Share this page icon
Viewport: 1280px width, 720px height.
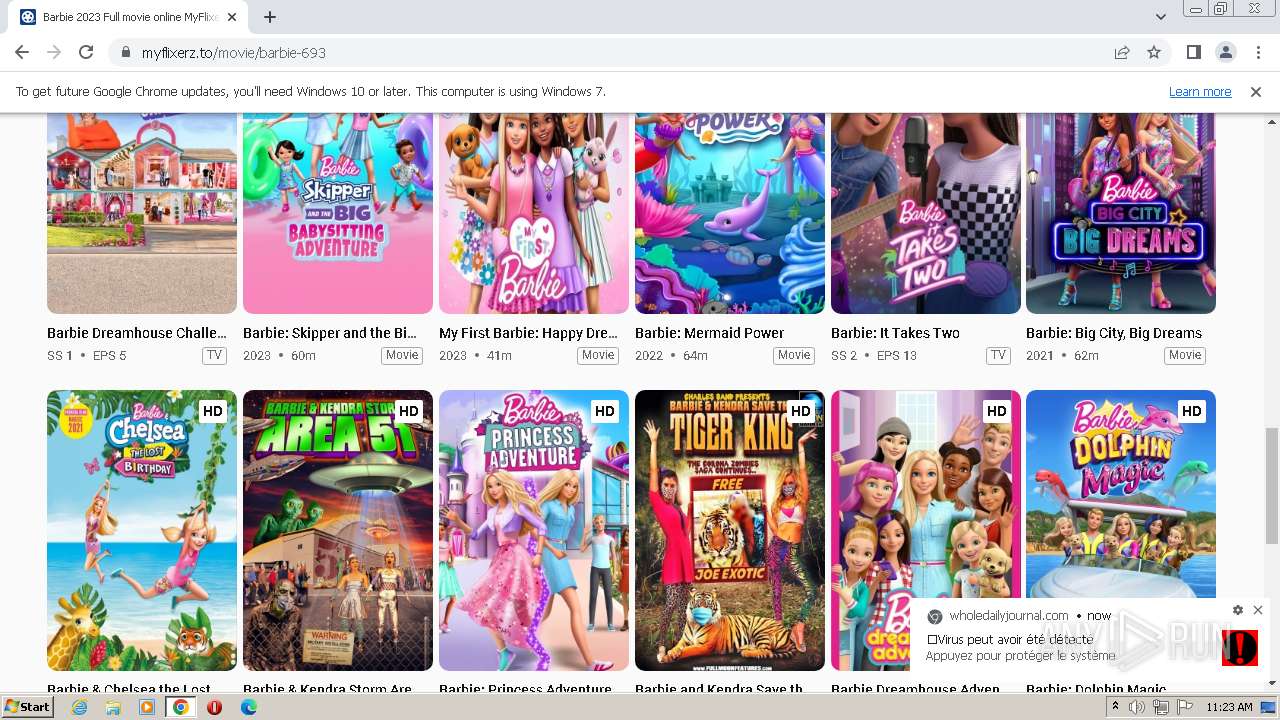point(1122,52)
